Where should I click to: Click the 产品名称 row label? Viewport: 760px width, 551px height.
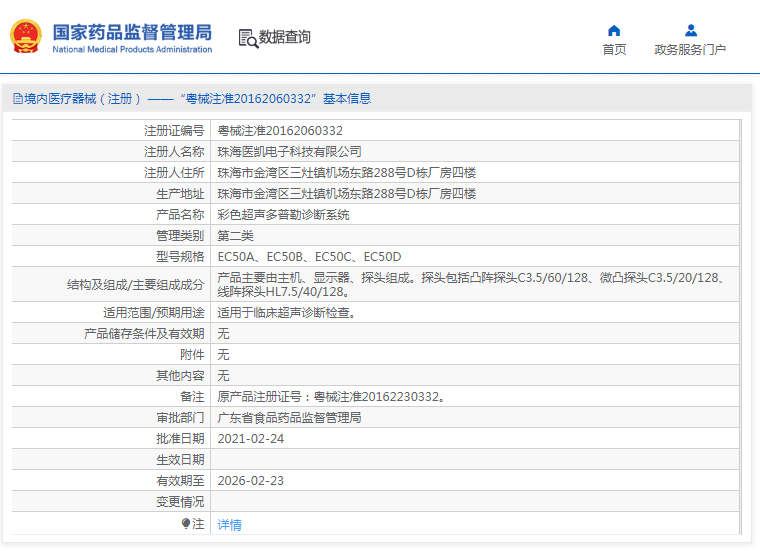[180, 215]
